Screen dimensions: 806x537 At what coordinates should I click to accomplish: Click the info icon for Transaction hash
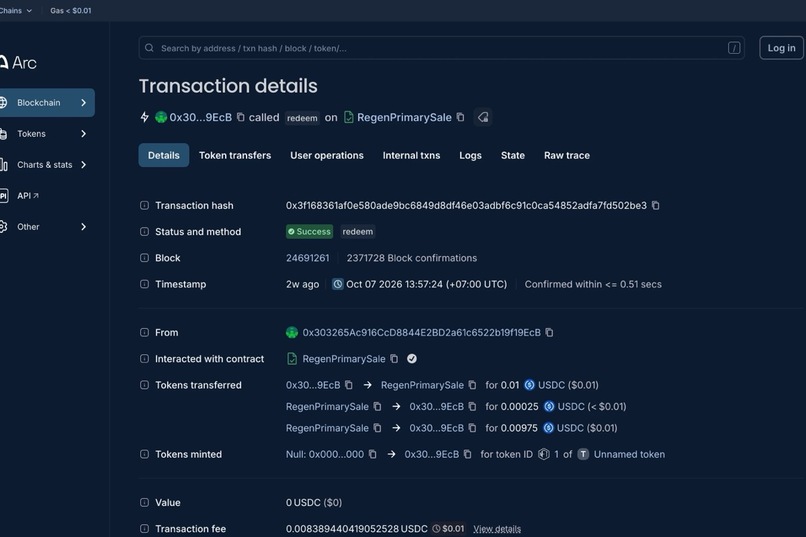(x=144, y=206)
